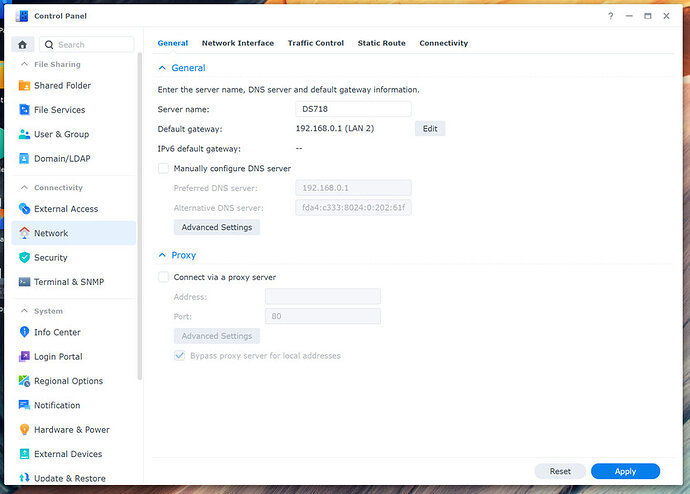This screenshot has width=690, height=494.
Task: Click the proxy Port field
Action: click(x=323, y=316)
